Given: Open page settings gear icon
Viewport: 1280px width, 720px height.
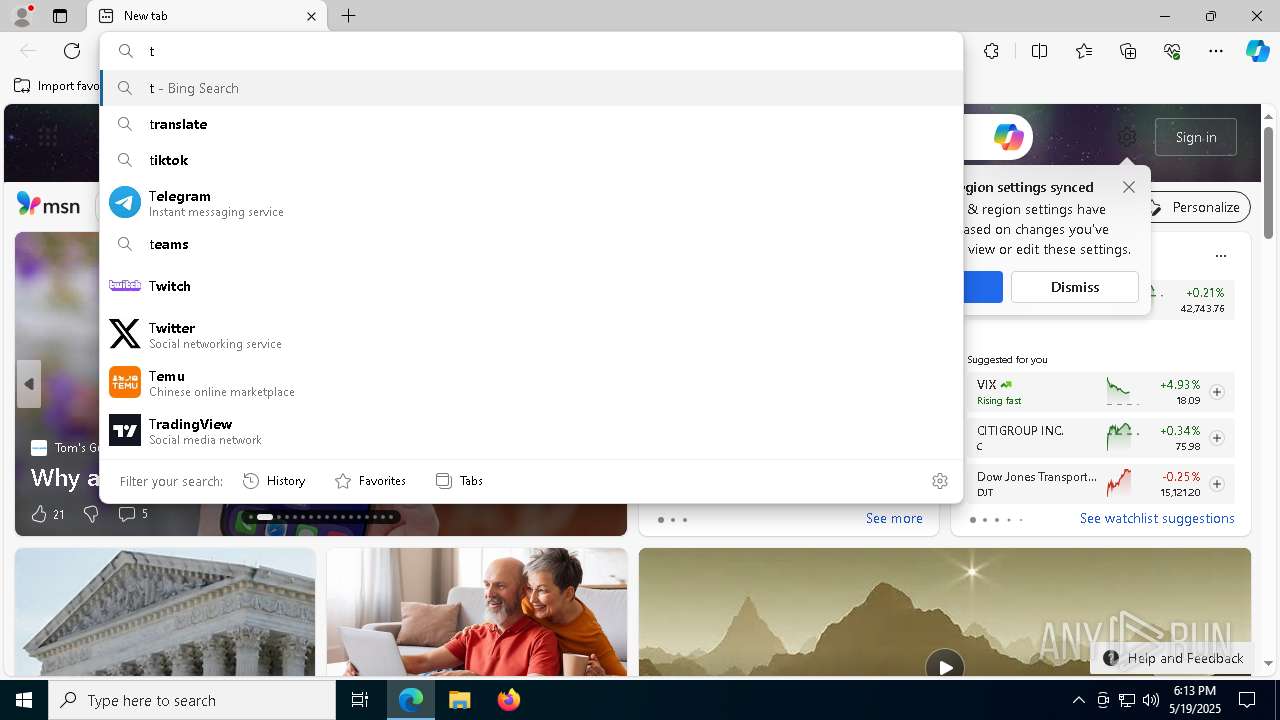Looking at the screenshot, I should pos(1127,137).
